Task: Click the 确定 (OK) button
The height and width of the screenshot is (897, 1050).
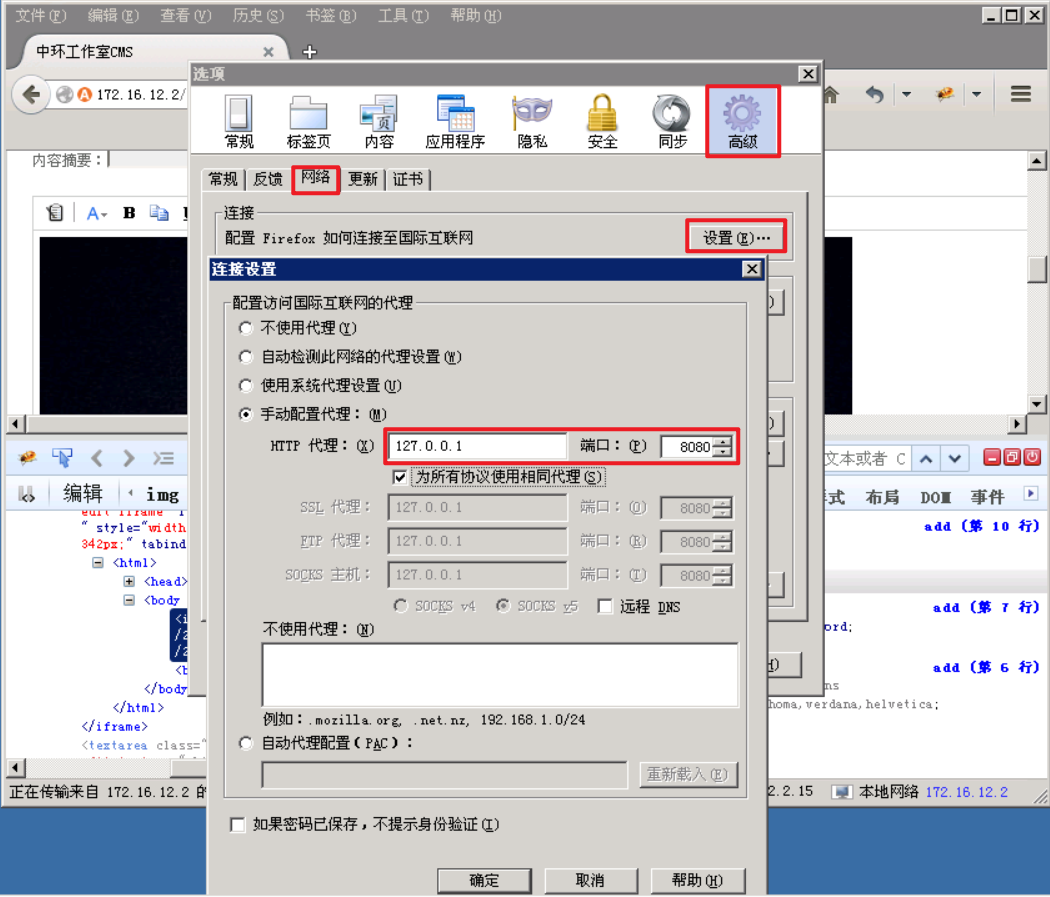Action: tap(484, 881)
